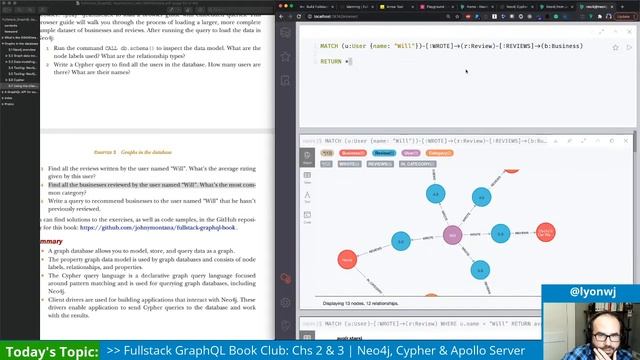
Task: Bookmark the page with address bar star
Action: coord(458,16)
